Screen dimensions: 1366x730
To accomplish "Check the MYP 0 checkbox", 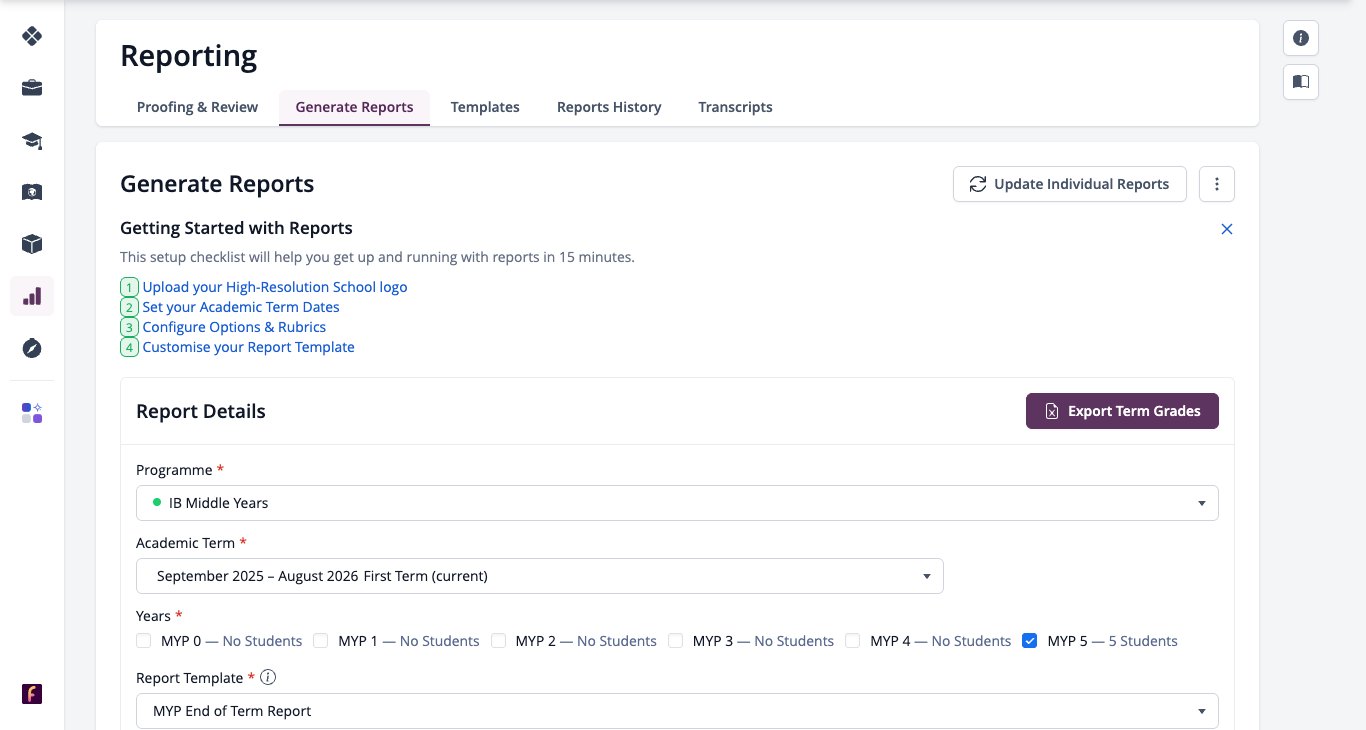I will [x=144, y=641].
